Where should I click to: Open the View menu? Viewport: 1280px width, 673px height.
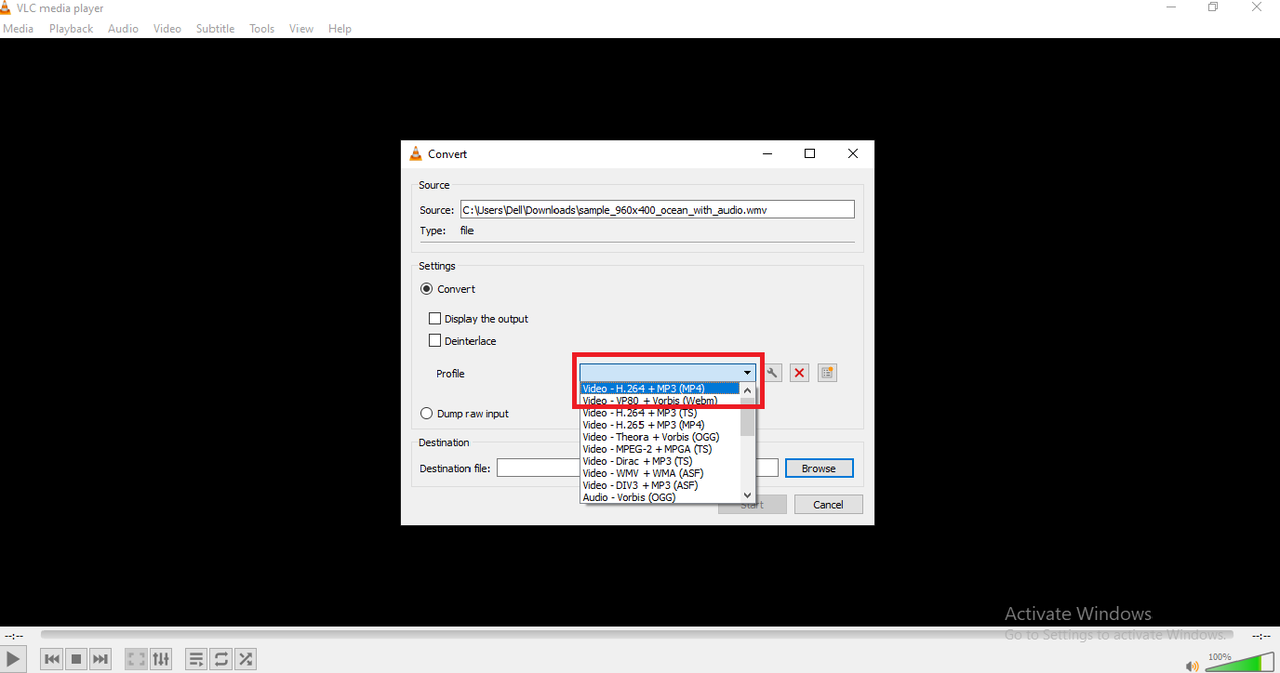coord(301,28)
